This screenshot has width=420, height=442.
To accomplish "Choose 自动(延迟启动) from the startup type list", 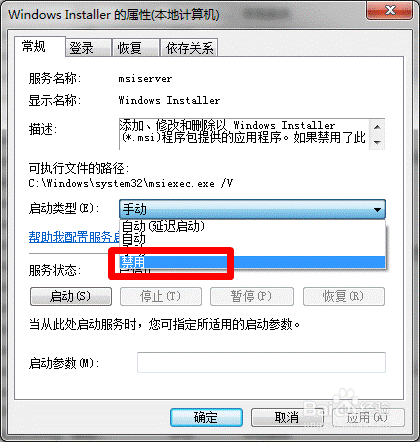I will coord(252,226).
